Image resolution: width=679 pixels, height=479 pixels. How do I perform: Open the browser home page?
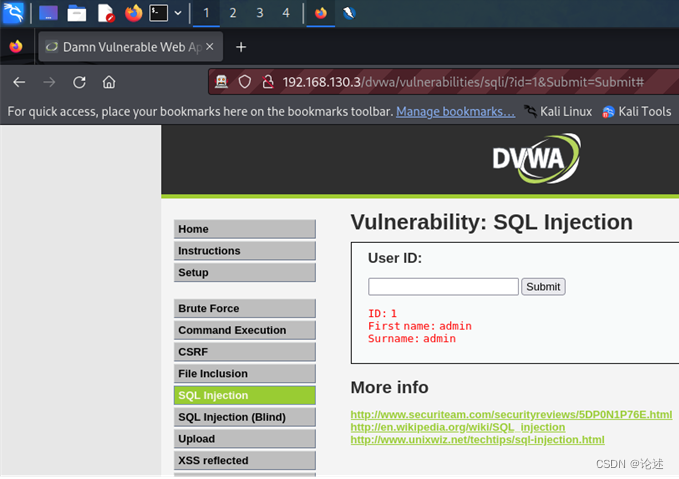[x=109, y=82]
